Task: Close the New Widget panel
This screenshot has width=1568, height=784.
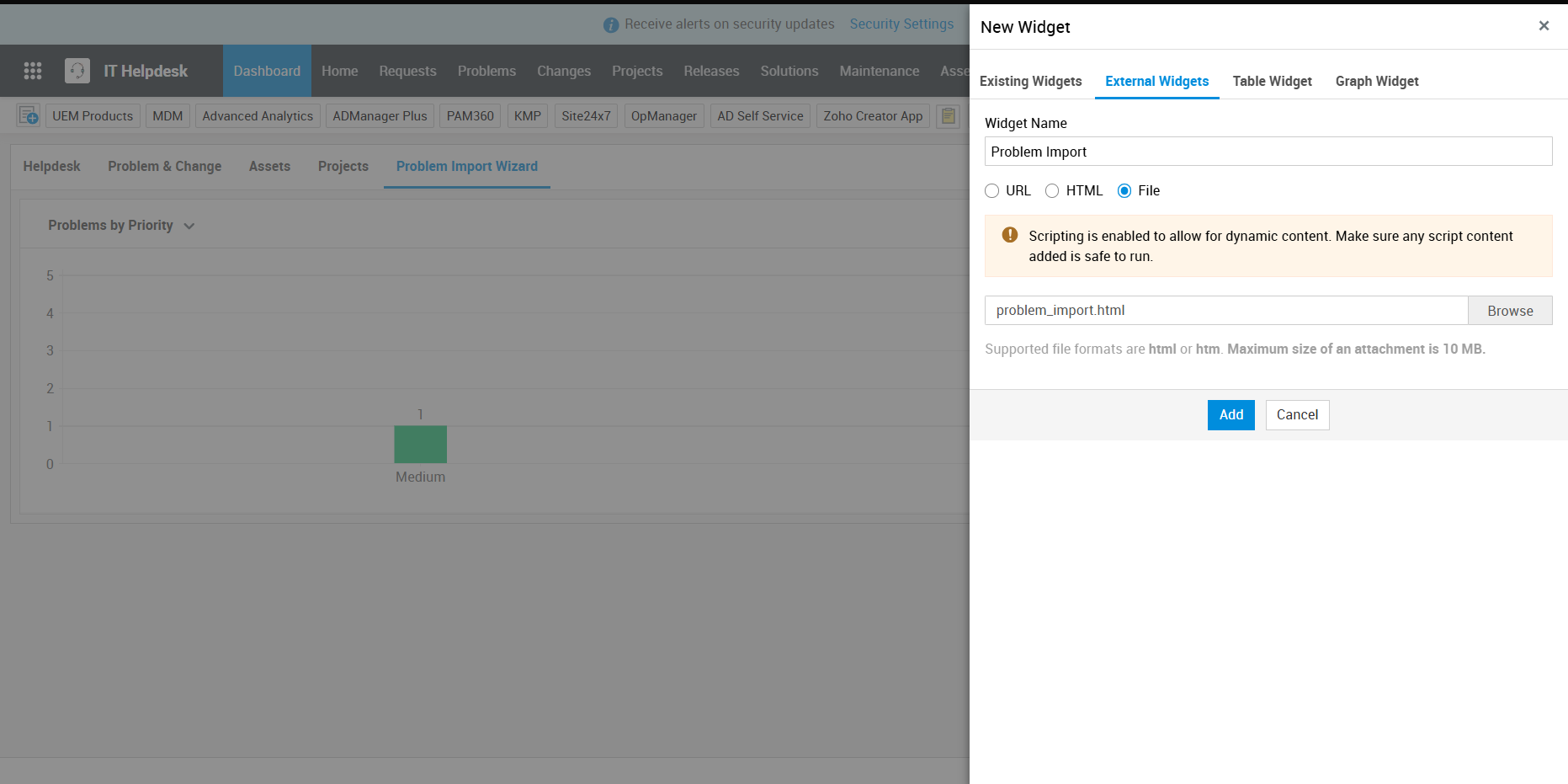Action: 1544,26
